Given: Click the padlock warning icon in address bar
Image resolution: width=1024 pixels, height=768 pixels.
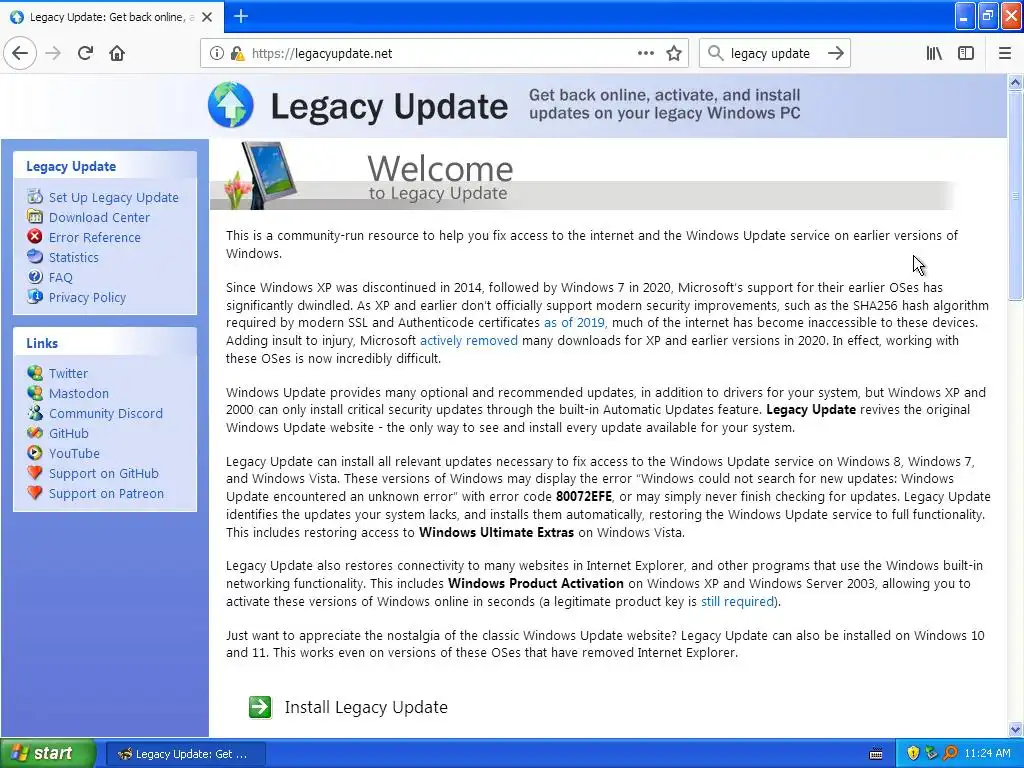Looking at the screenshot, I should (x=238, y=54).
